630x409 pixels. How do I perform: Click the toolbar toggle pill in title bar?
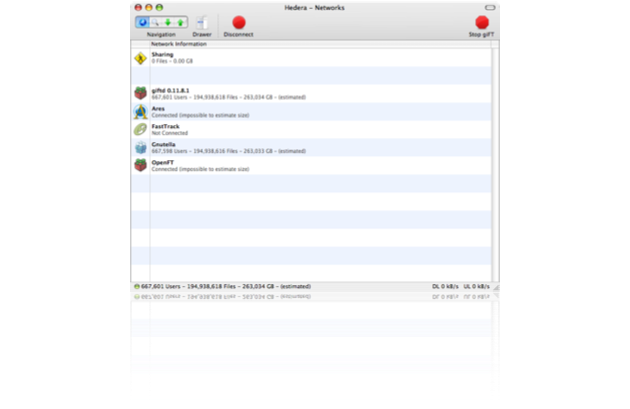[491, 6]
